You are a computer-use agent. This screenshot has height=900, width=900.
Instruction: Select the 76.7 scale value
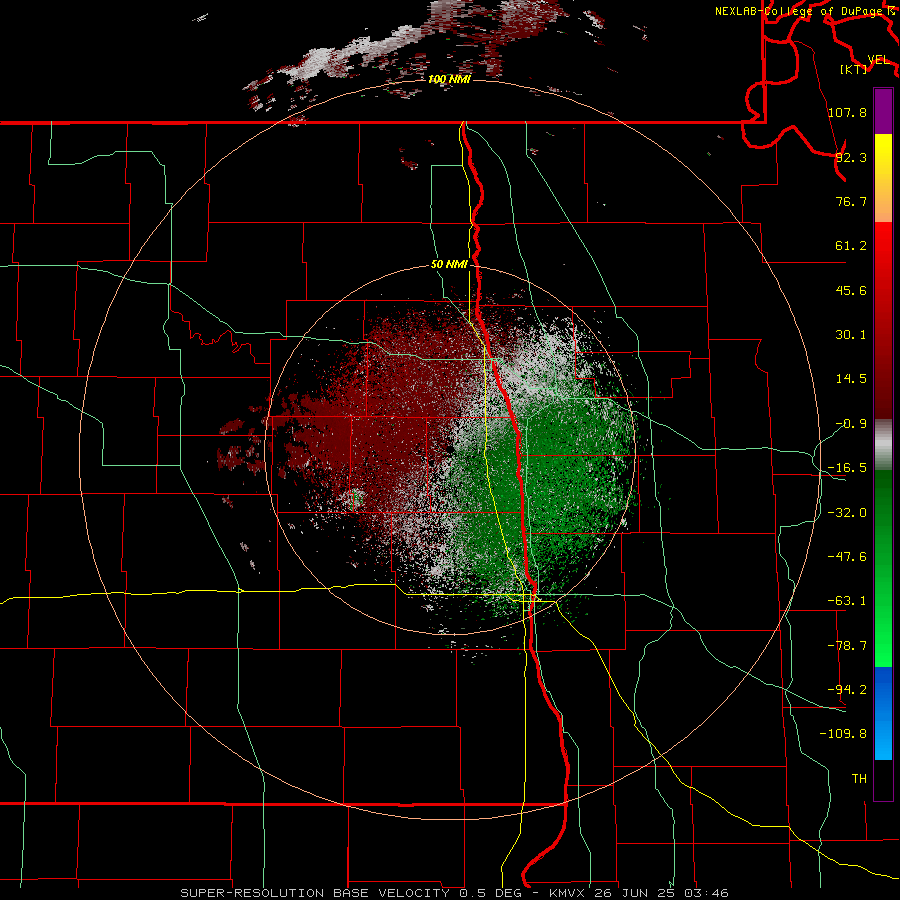pos(851,201)
